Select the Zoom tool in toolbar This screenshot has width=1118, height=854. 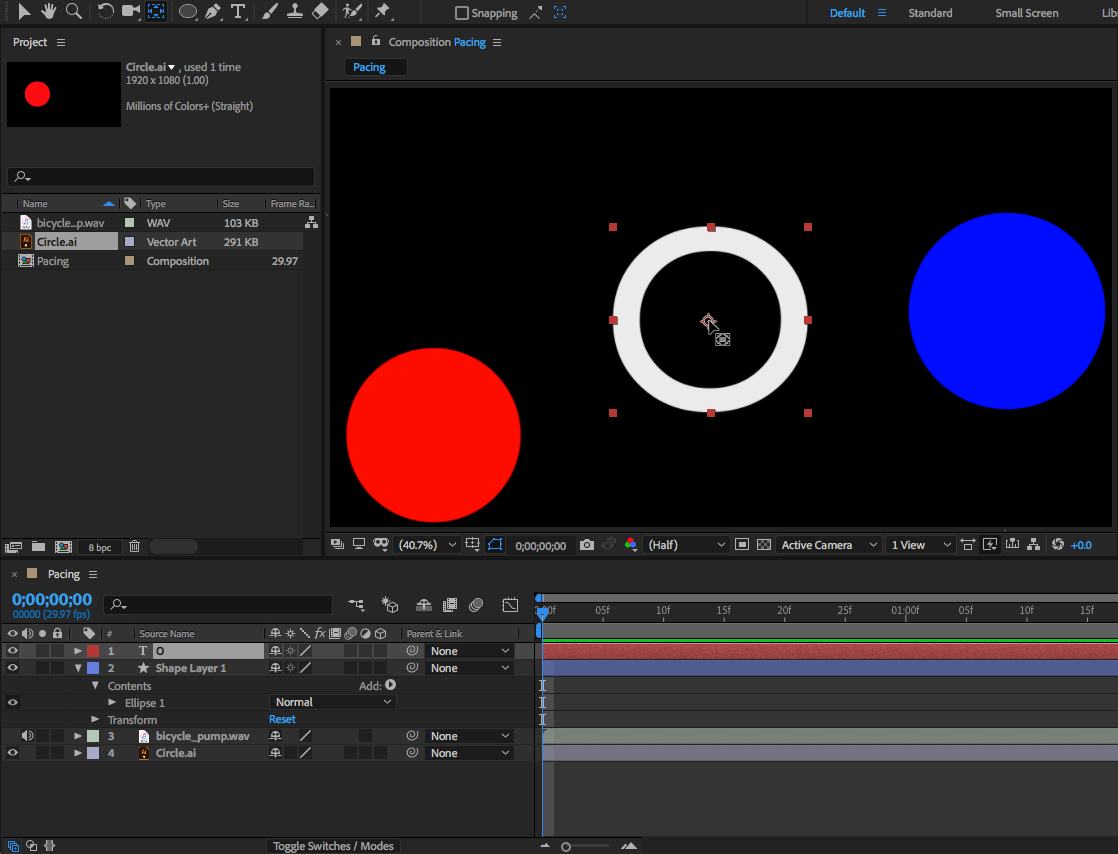[x=73, y=12]
